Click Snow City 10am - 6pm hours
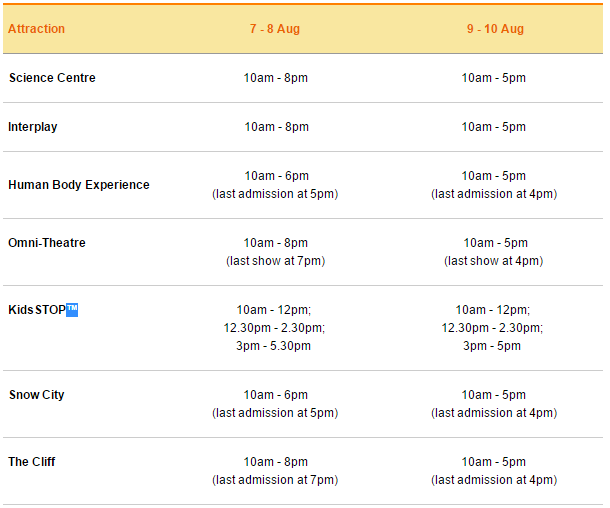Screen dimensions: 610x508 click(276, 395)
